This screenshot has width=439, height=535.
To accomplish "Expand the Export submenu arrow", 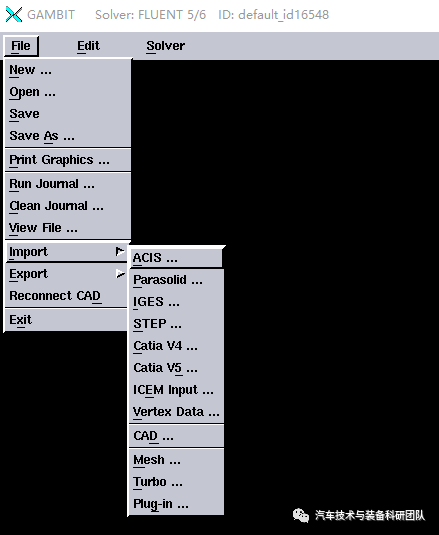I will click(120, 274).
